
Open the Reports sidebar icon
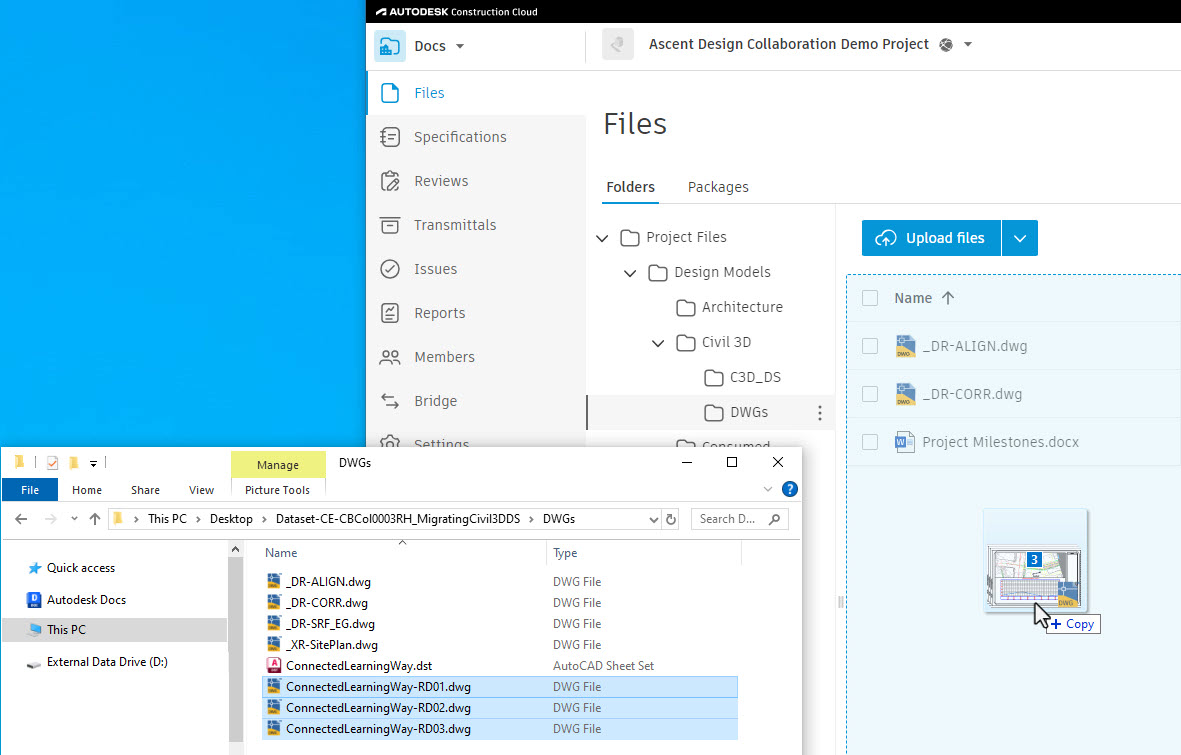pos(390,313)
